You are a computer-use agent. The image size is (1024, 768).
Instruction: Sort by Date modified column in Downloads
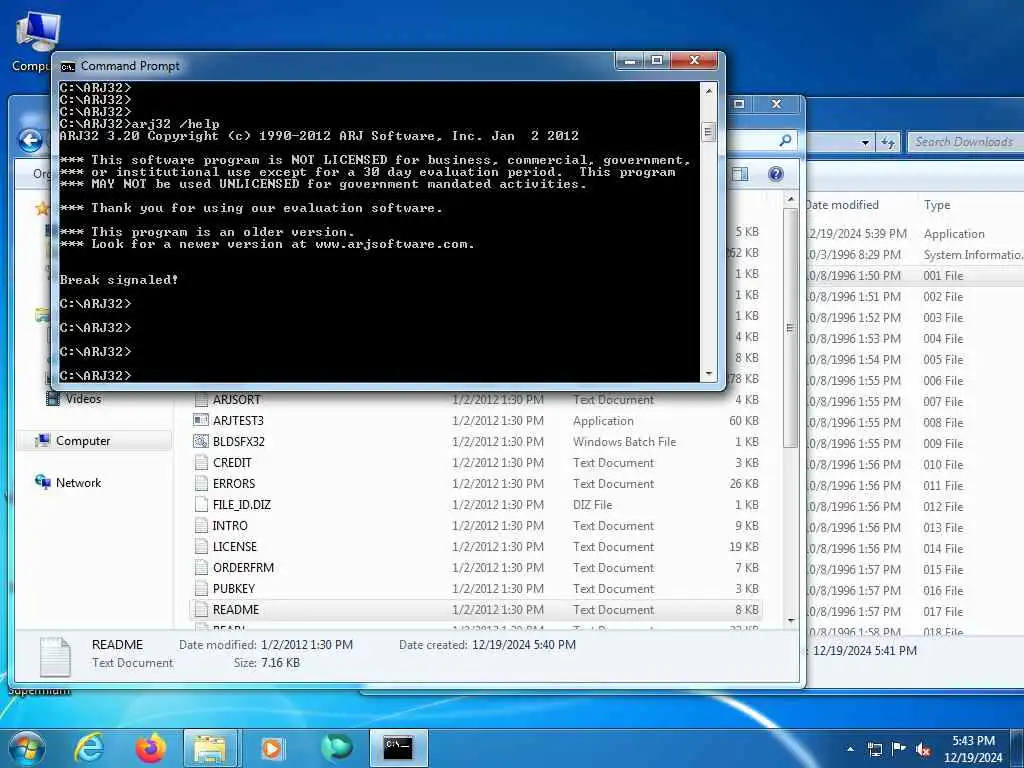(x=842, y=205)
